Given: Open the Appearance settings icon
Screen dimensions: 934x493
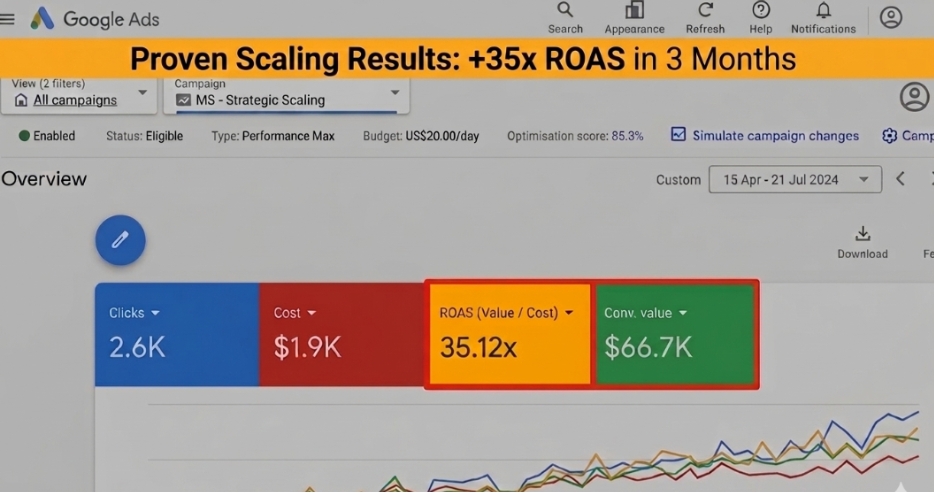Looking at the screenshot, I should point(634,18).
